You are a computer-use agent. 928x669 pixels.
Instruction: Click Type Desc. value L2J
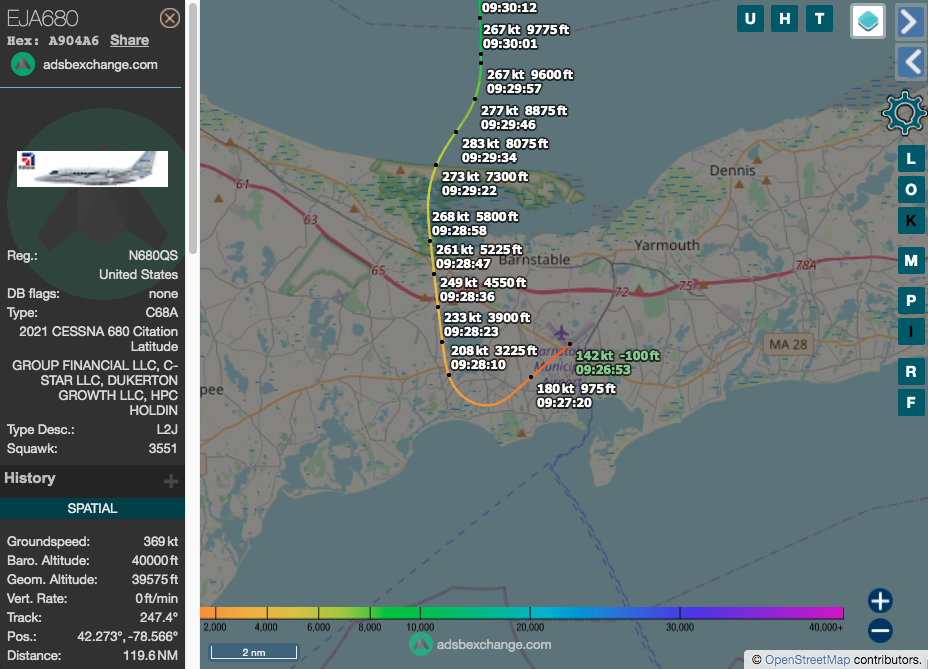166,429
